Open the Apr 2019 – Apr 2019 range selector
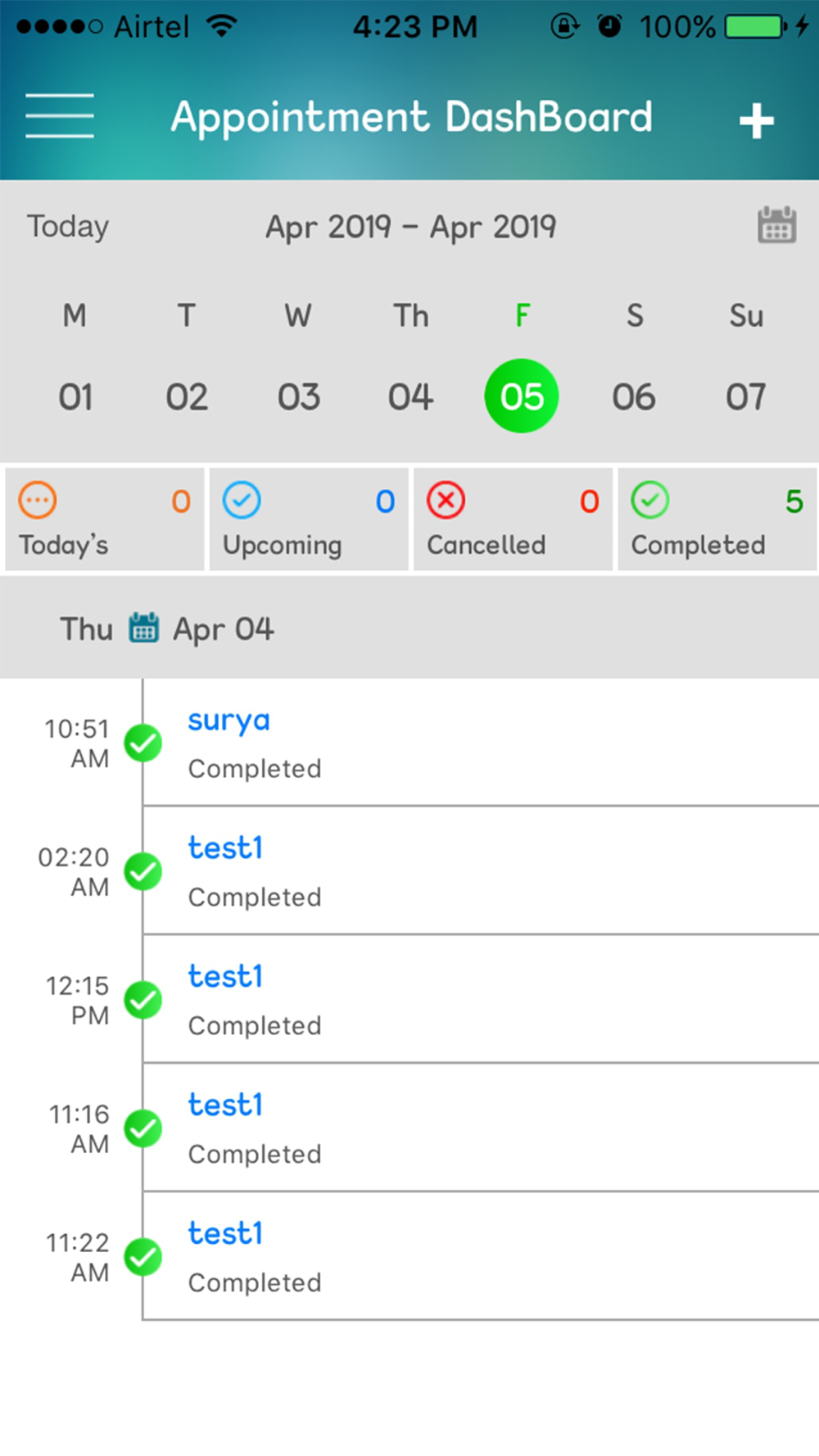The width and height of the screenshot is (819, 1456). coord(410,227)
